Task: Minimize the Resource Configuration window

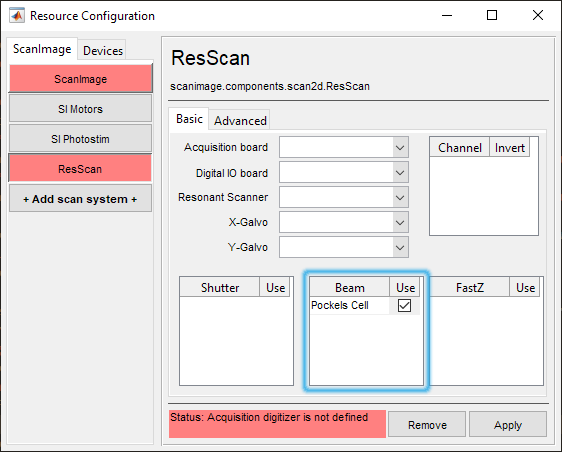Action: coord(447,15)
